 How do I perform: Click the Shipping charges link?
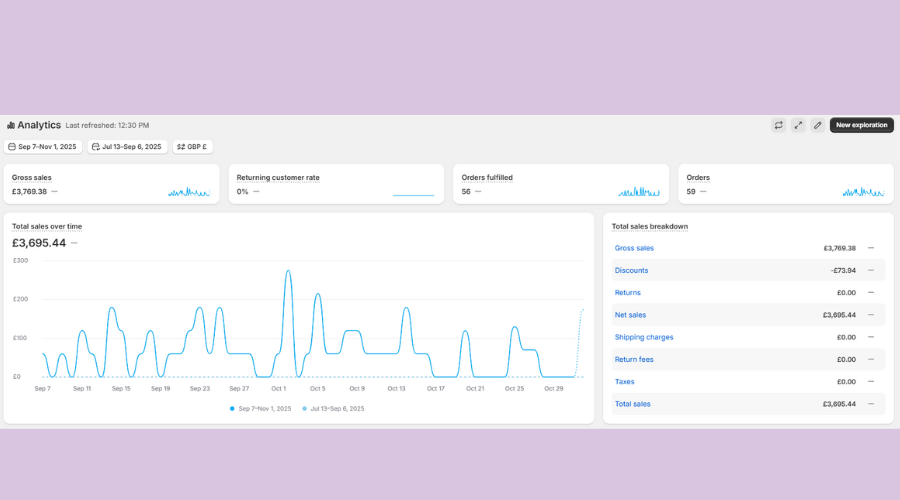[644, 337]
